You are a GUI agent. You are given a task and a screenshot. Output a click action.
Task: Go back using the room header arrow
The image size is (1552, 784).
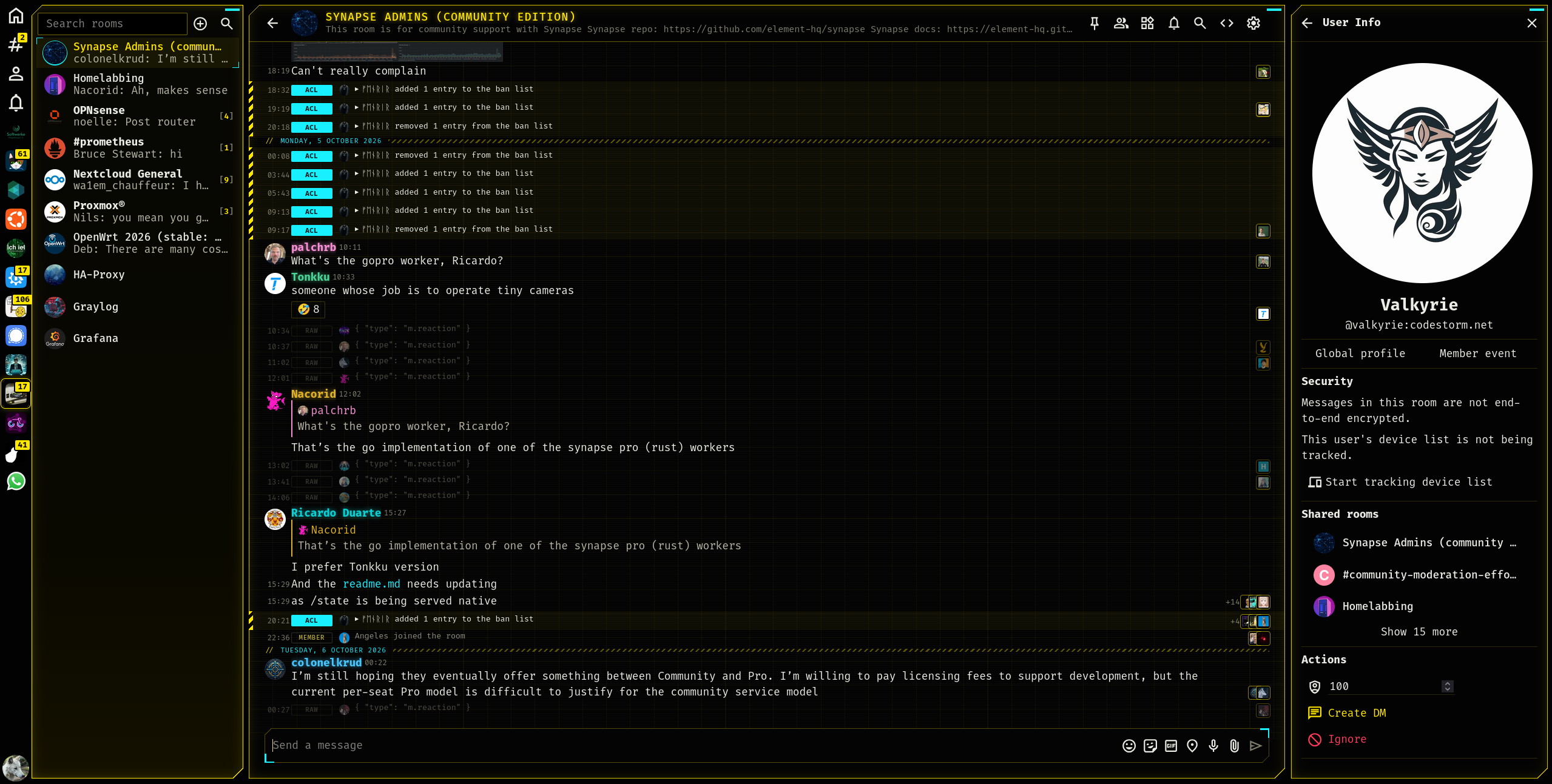(x=272, y=23)
